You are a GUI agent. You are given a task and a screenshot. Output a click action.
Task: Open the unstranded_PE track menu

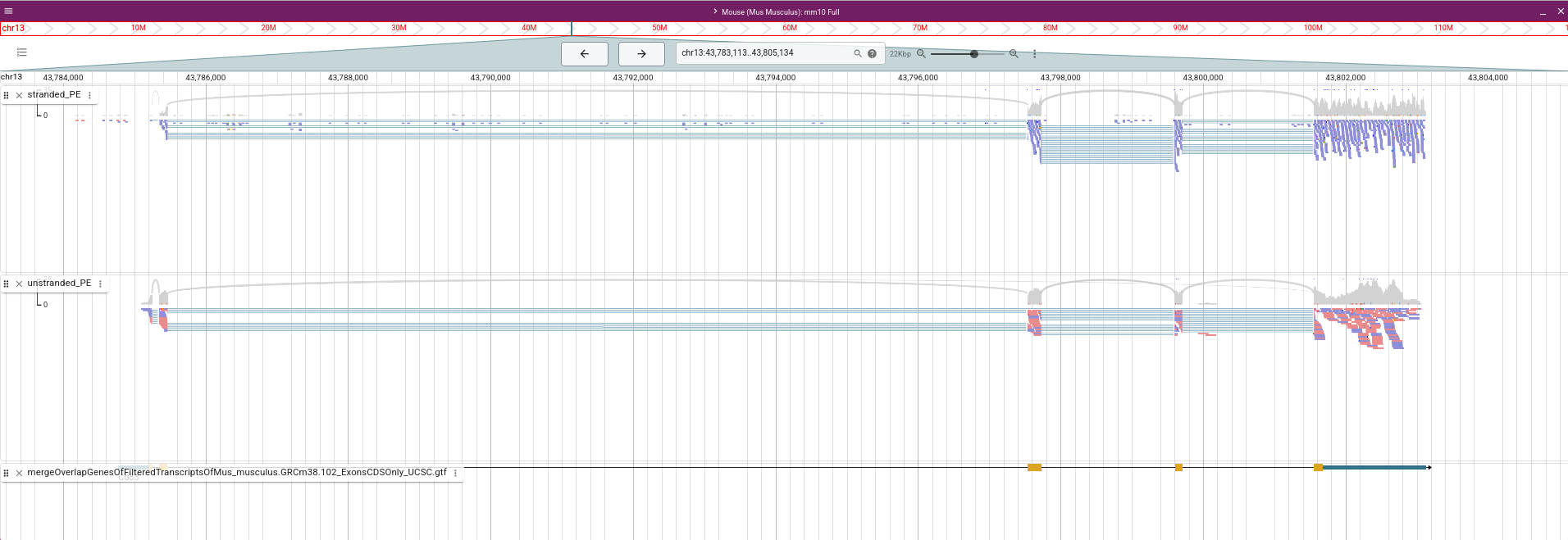point(100,284)
